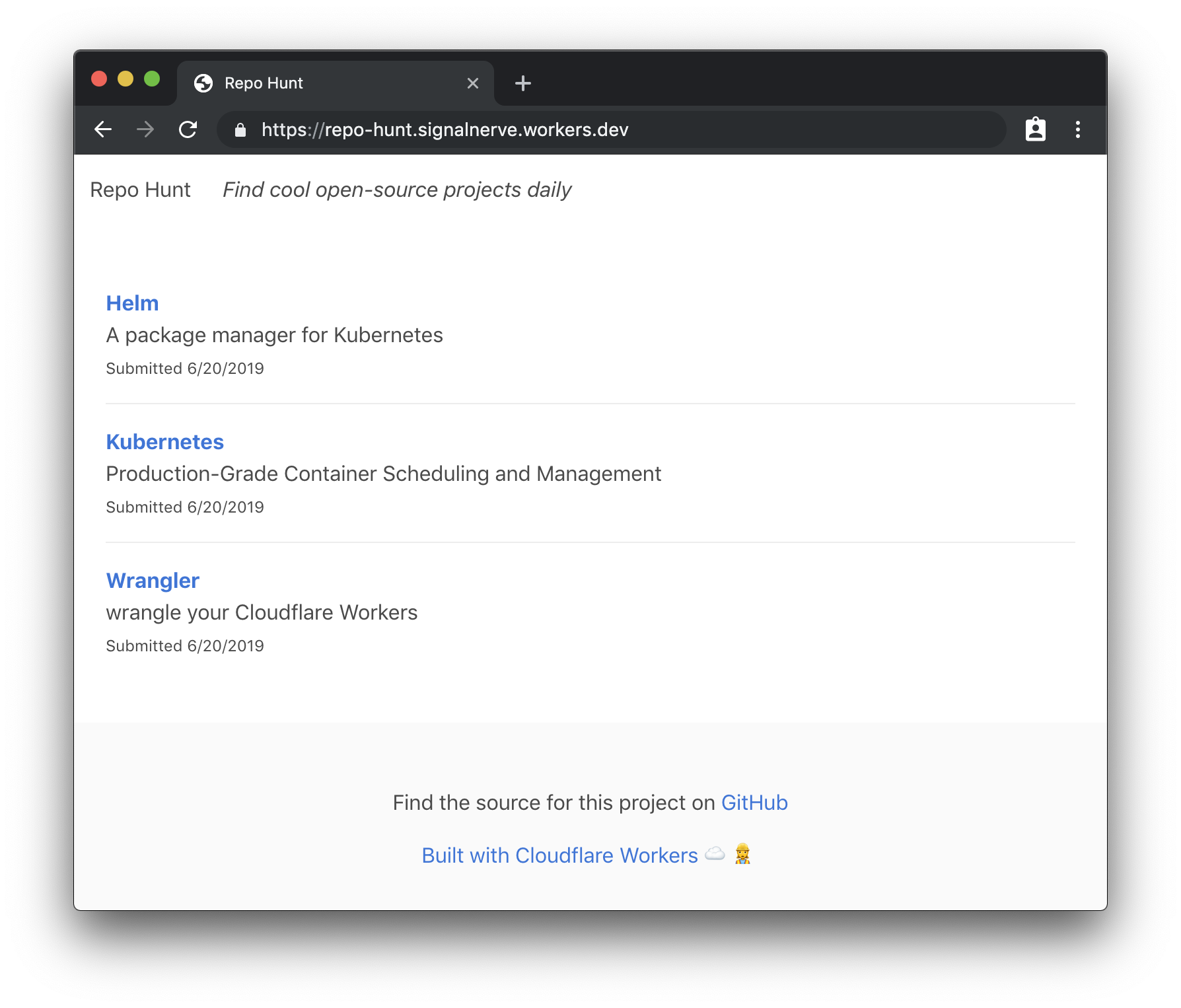
Task: Close the Repo Hunt tab
Action: 473,83
